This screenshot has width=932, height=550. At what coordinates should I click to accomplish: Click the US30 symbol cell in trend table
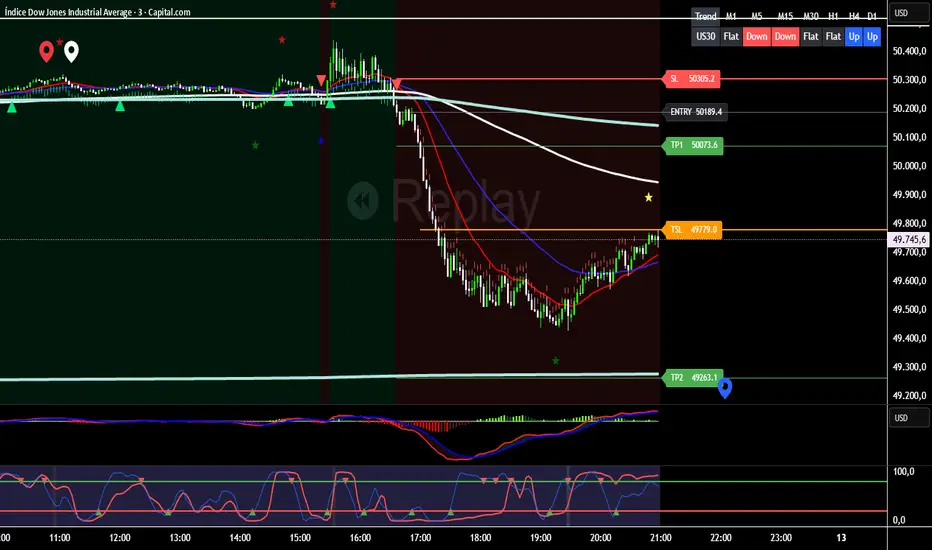(x=706, y=36)
